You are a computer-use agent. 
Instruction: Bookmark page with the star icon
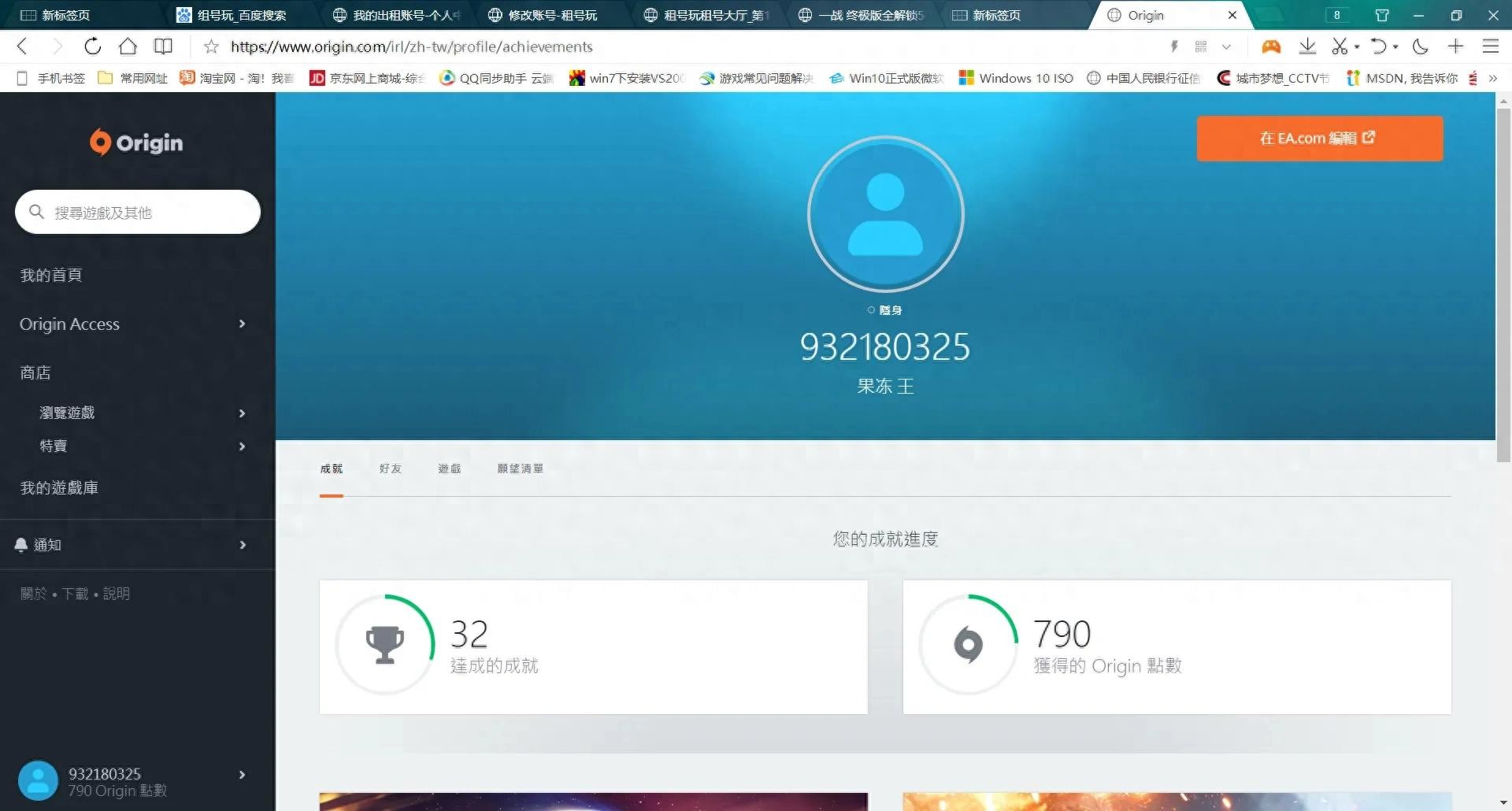[x=211, y=46]
